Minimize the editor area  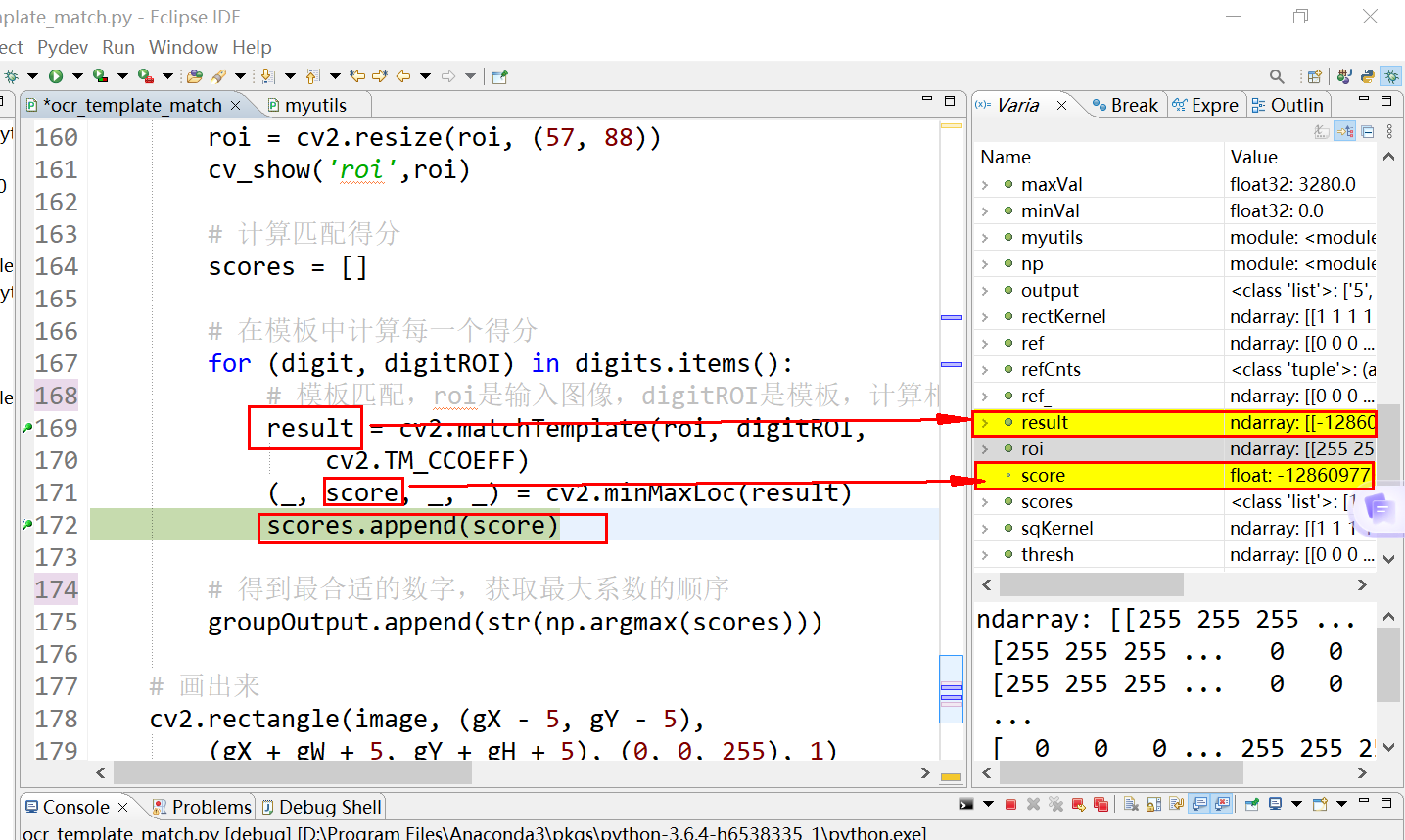tap(926, 99)
